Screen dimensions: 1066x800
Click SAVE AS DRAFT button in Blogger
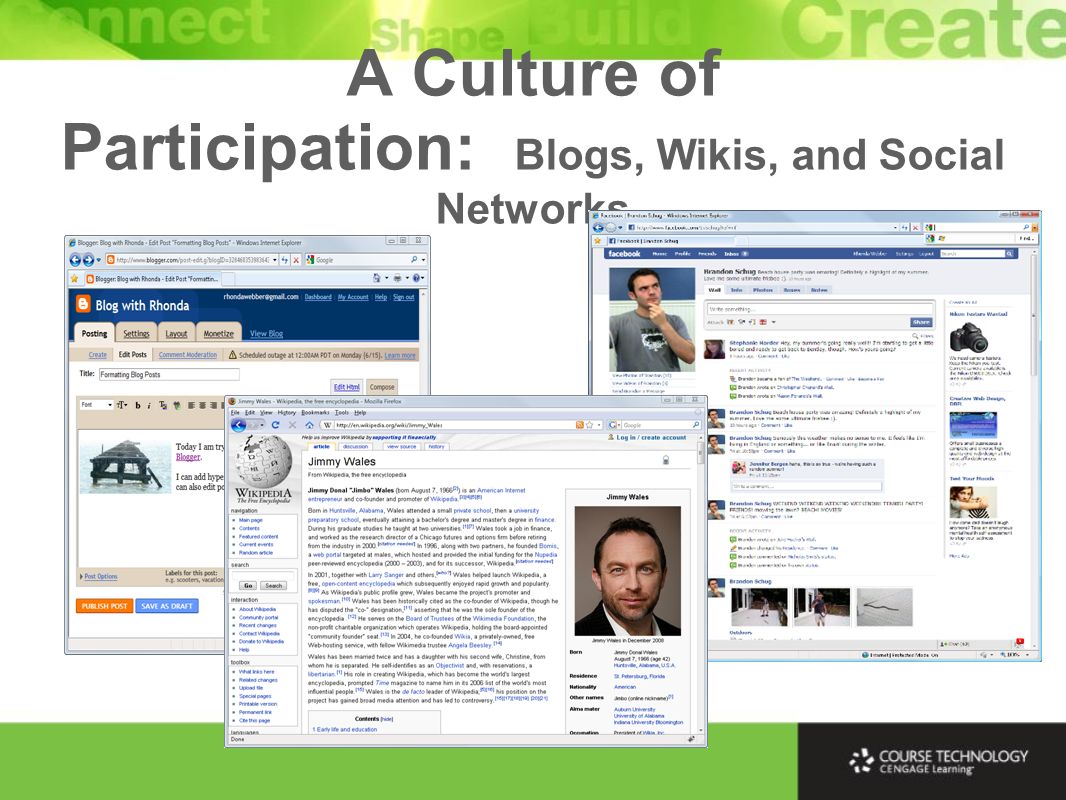coord(167,606)
